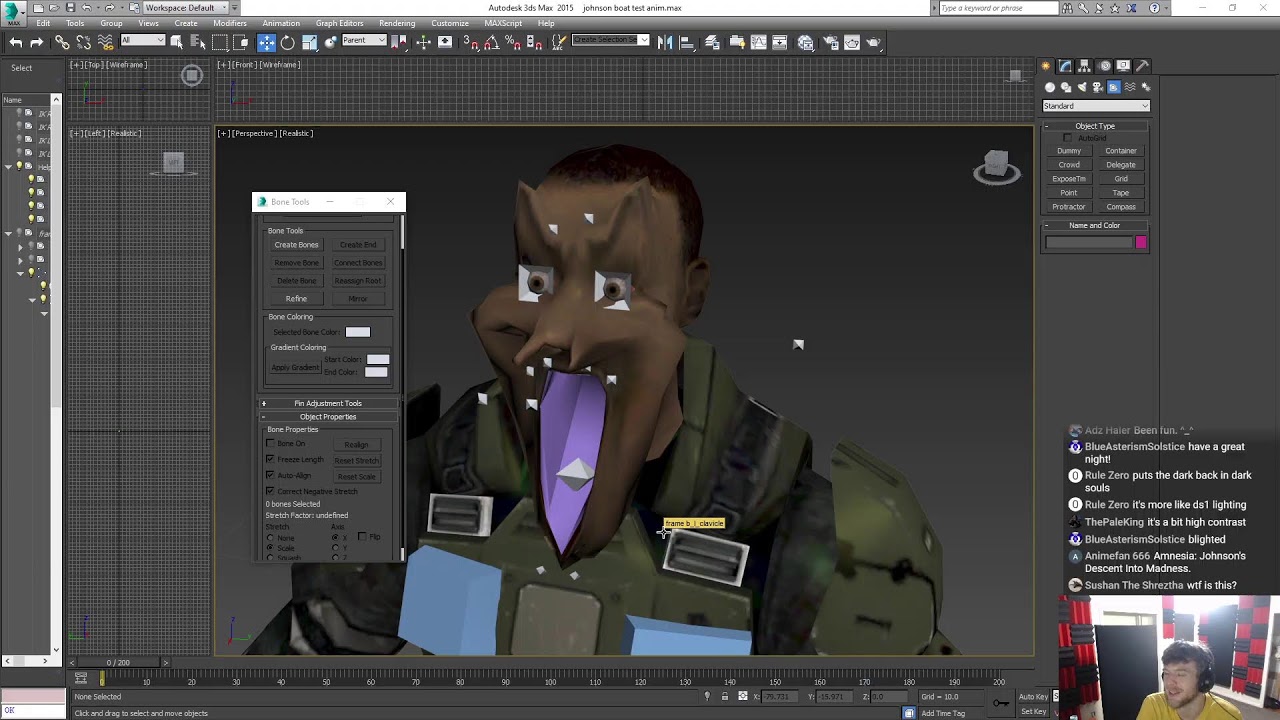This screenshot has height=720, width=1280.
Task: Activate the Select Object tool
Action: click(x=177, y=42)
